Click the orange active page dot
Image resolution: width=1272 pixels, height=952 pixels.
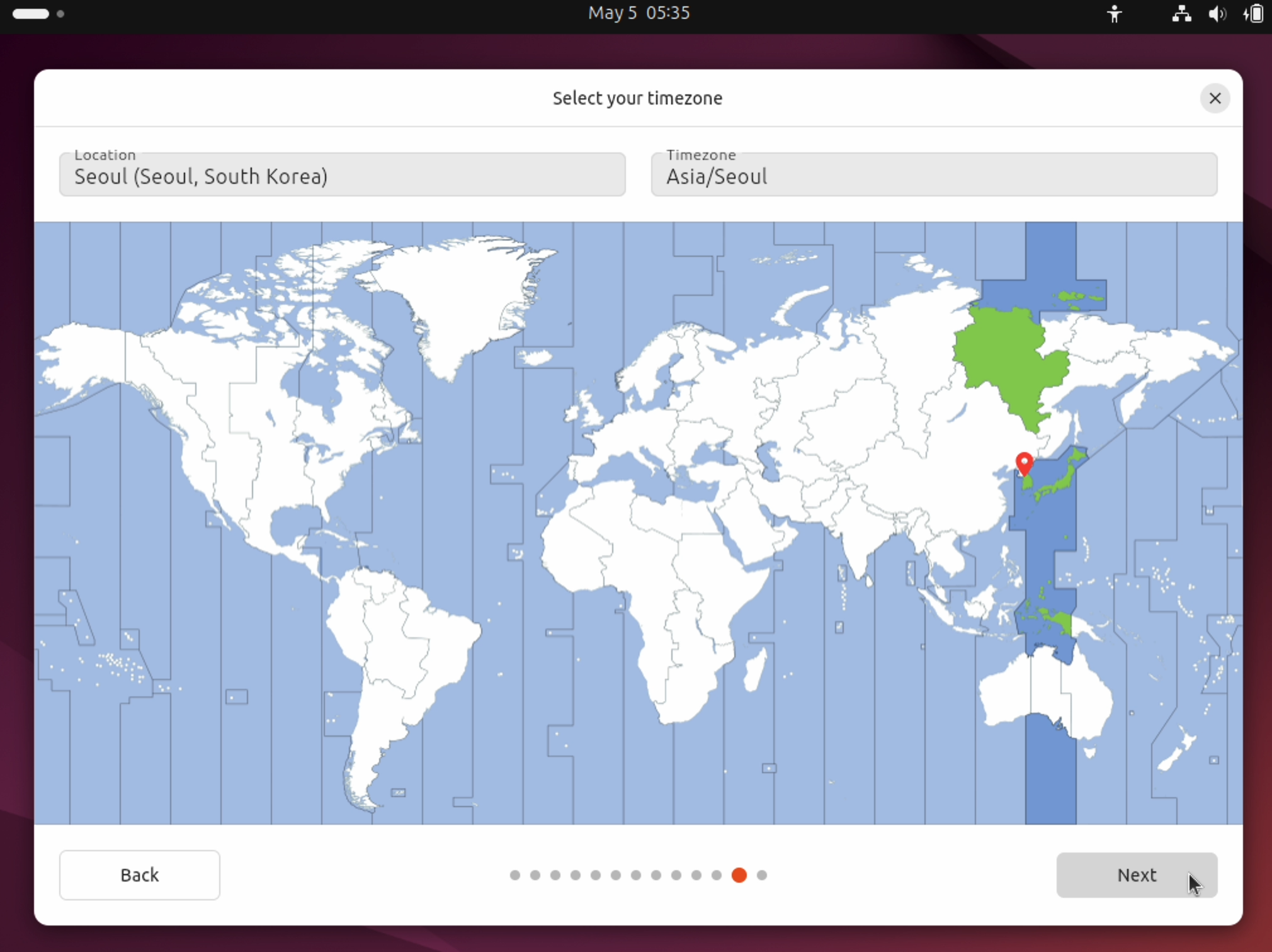739,875
